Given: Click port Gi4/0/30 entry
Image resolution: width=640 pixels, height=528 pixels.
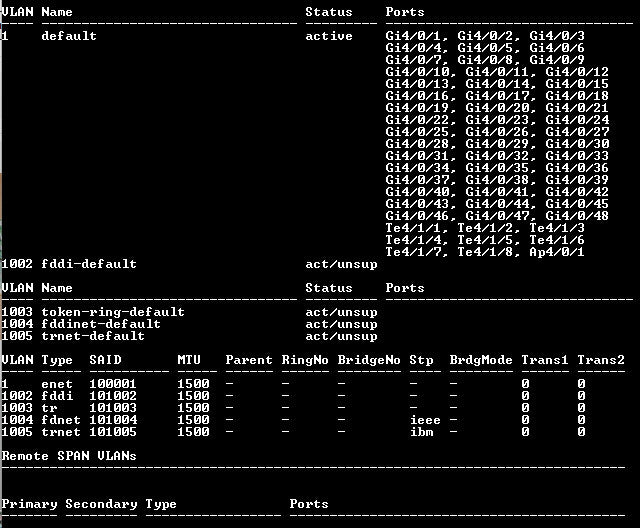Looking at the screenshot, I should pyautogui.click(x=577, y=144).
